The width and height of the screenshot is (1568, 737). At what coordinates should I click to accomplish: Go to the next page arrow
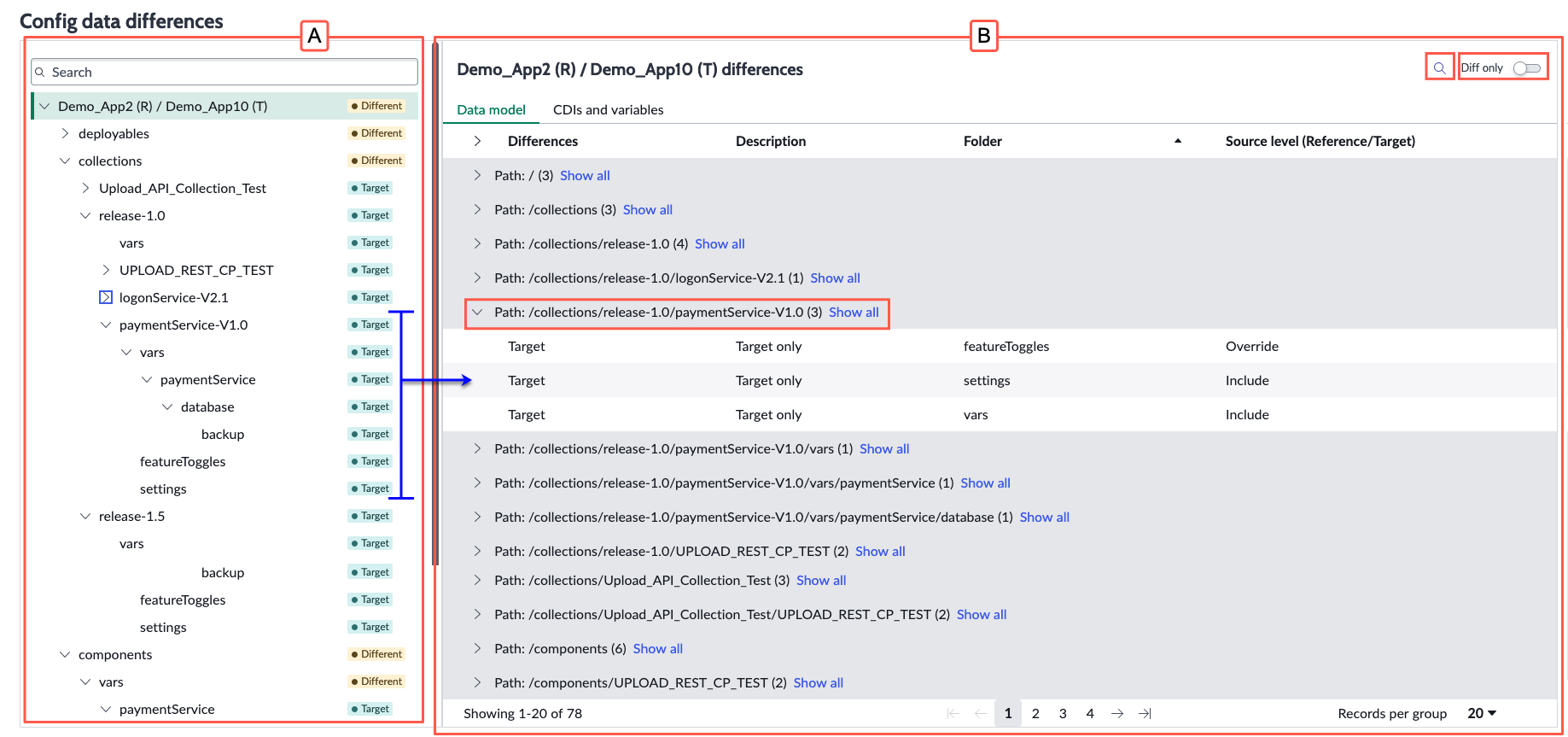click(x=1117, y=714)
